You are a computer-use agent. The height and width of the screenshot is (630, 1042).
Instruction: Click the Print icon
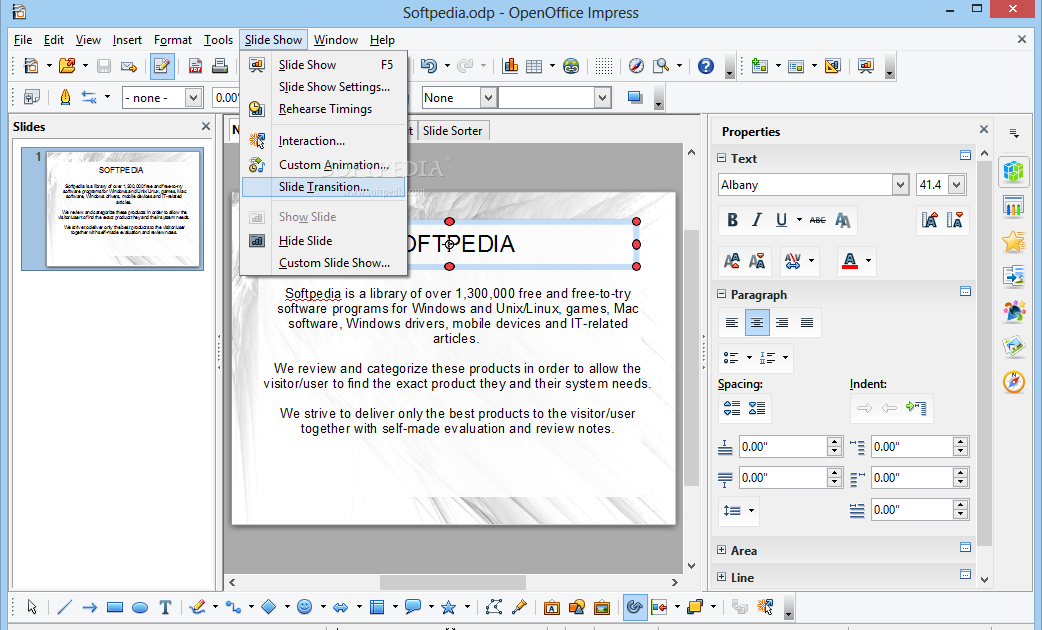[x=220, y=66]
